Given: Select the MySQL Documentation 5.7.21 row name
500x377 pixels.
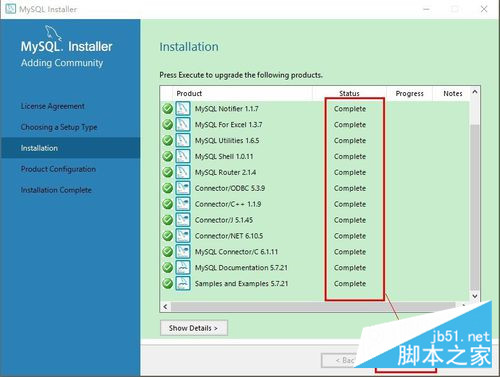Looking at the screenshot, I should pyautogui.click(x=241, y=268).
